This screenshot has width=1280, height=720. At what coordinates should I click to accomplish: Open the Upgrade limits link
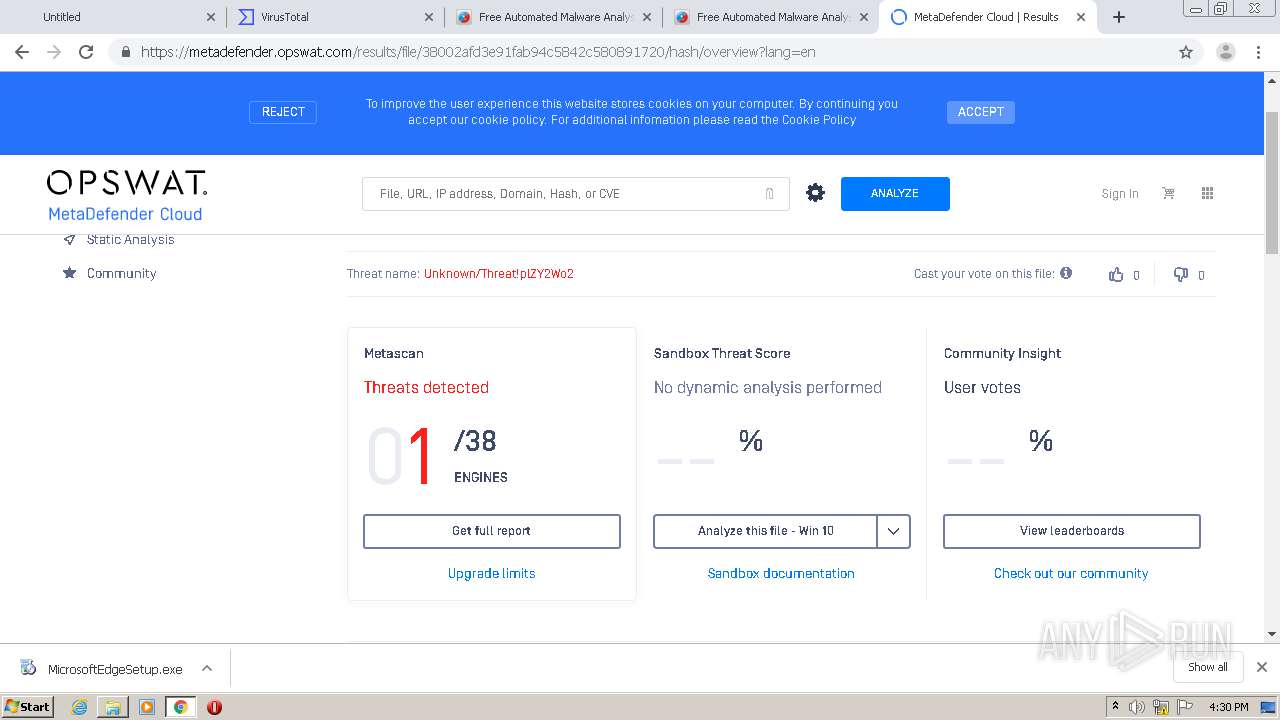[x=491, y=573]
